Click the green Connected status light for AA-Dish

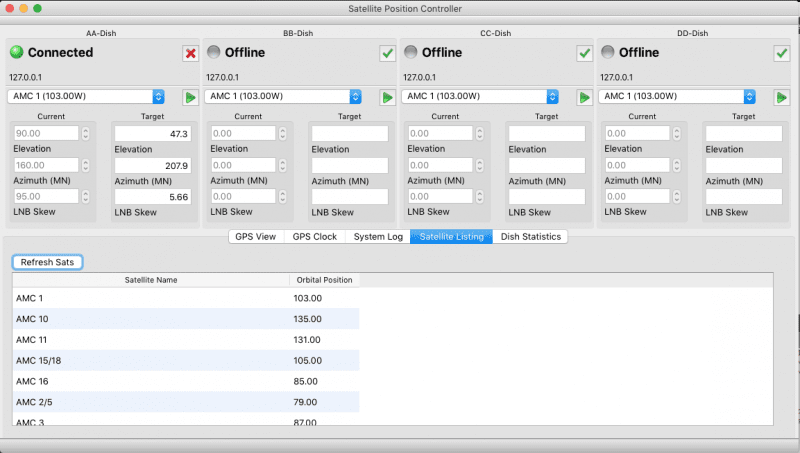[17, 52]
